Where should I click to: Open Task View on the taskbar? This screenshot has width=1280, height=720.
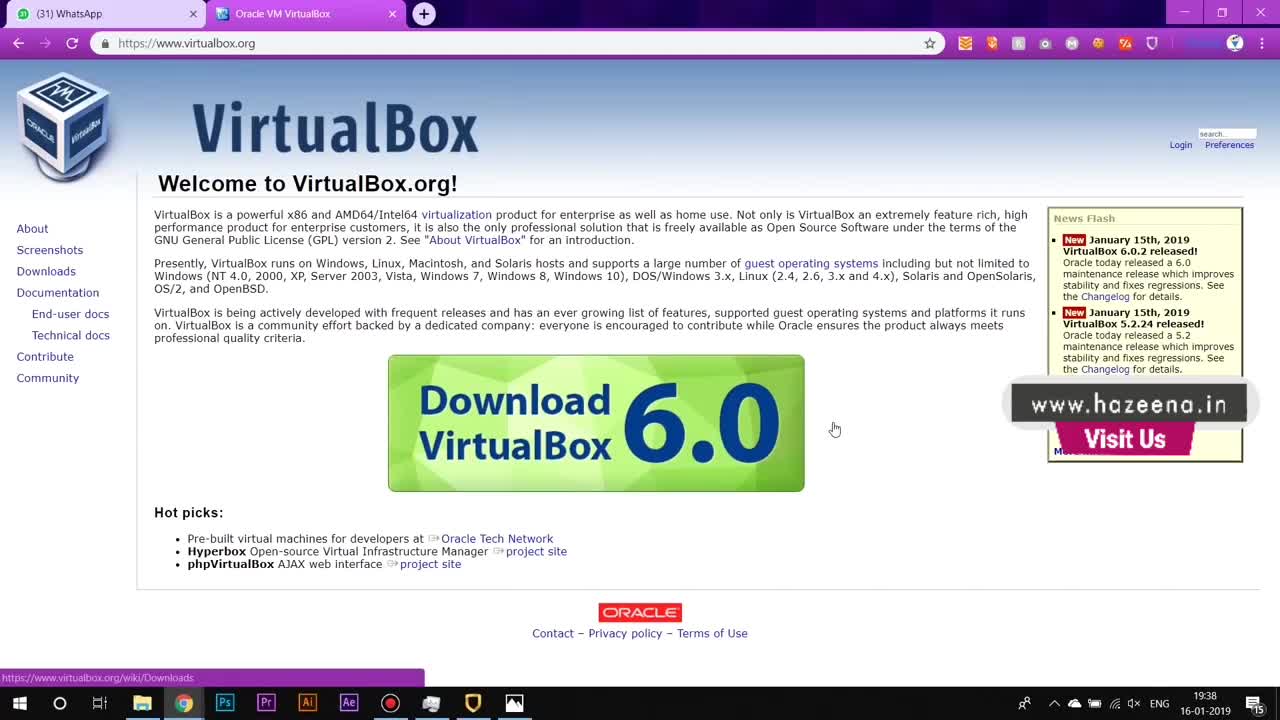pos(100,703)
